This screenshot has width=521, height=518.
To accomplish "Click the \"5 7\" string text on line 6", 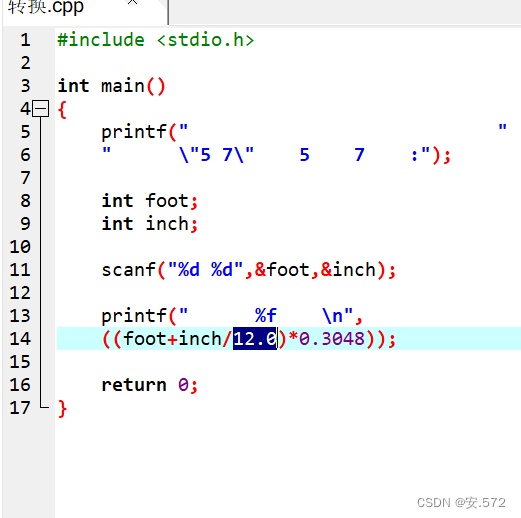I will [x=216, y=155].
